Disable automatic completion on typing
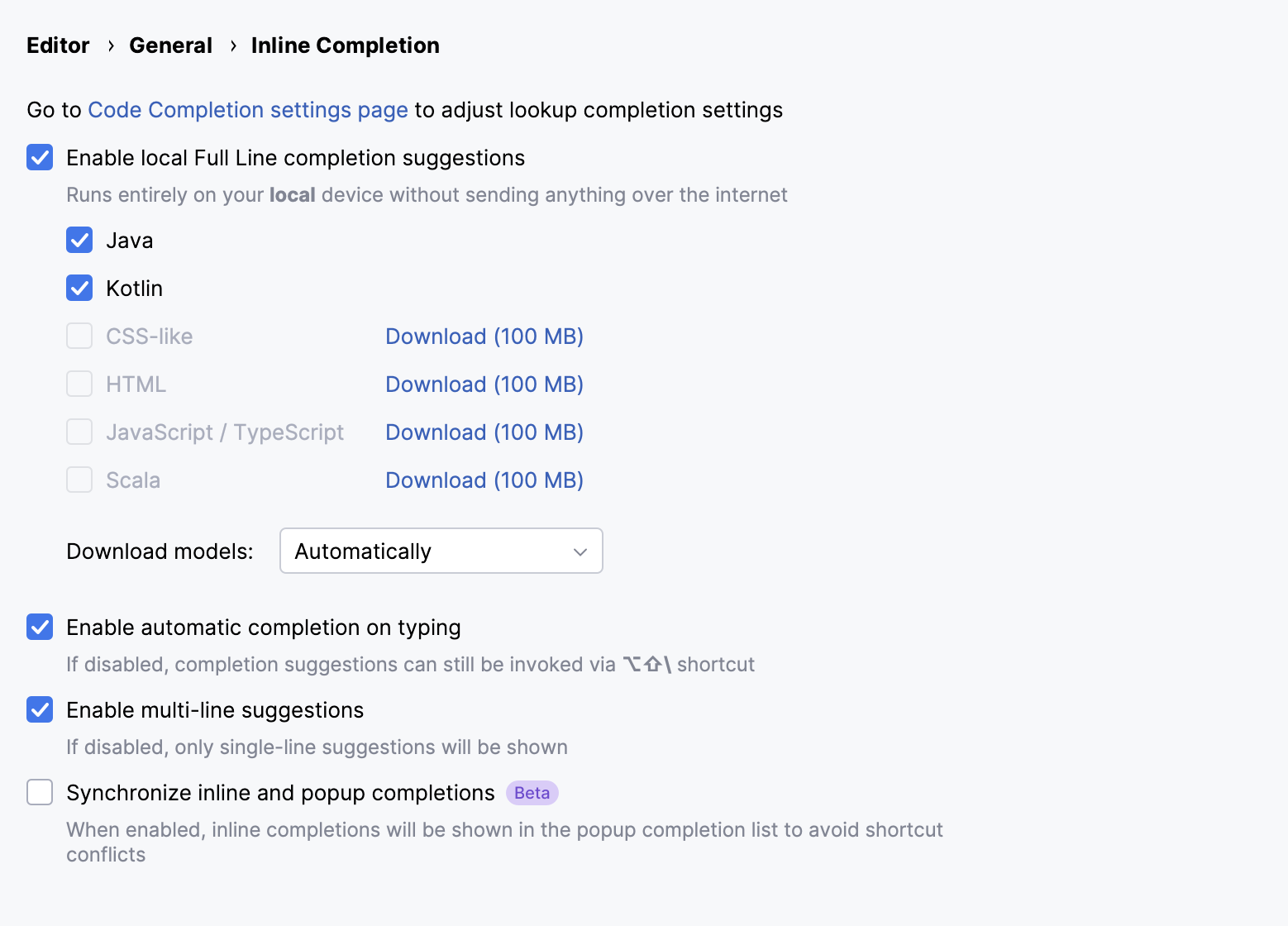 [x=39, y=627]
